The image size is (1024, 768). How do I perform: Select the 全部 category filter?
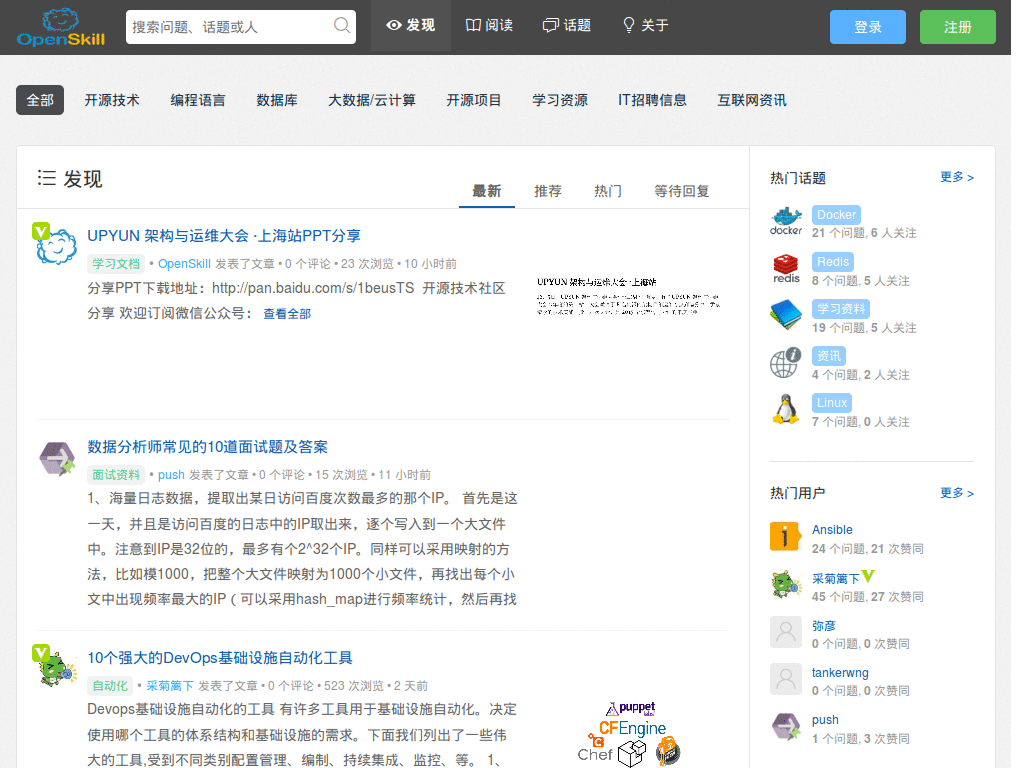[40, 100]
